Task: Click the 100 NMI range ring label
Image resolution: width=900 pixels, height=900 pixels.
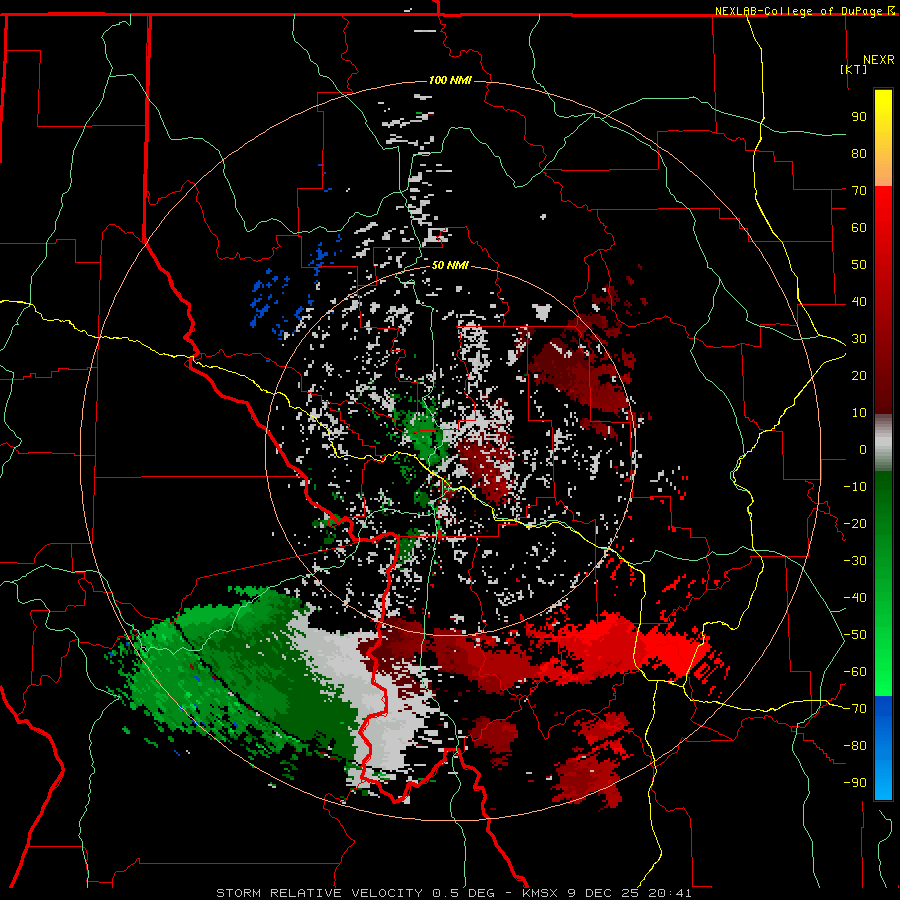Action: (450, 80)
